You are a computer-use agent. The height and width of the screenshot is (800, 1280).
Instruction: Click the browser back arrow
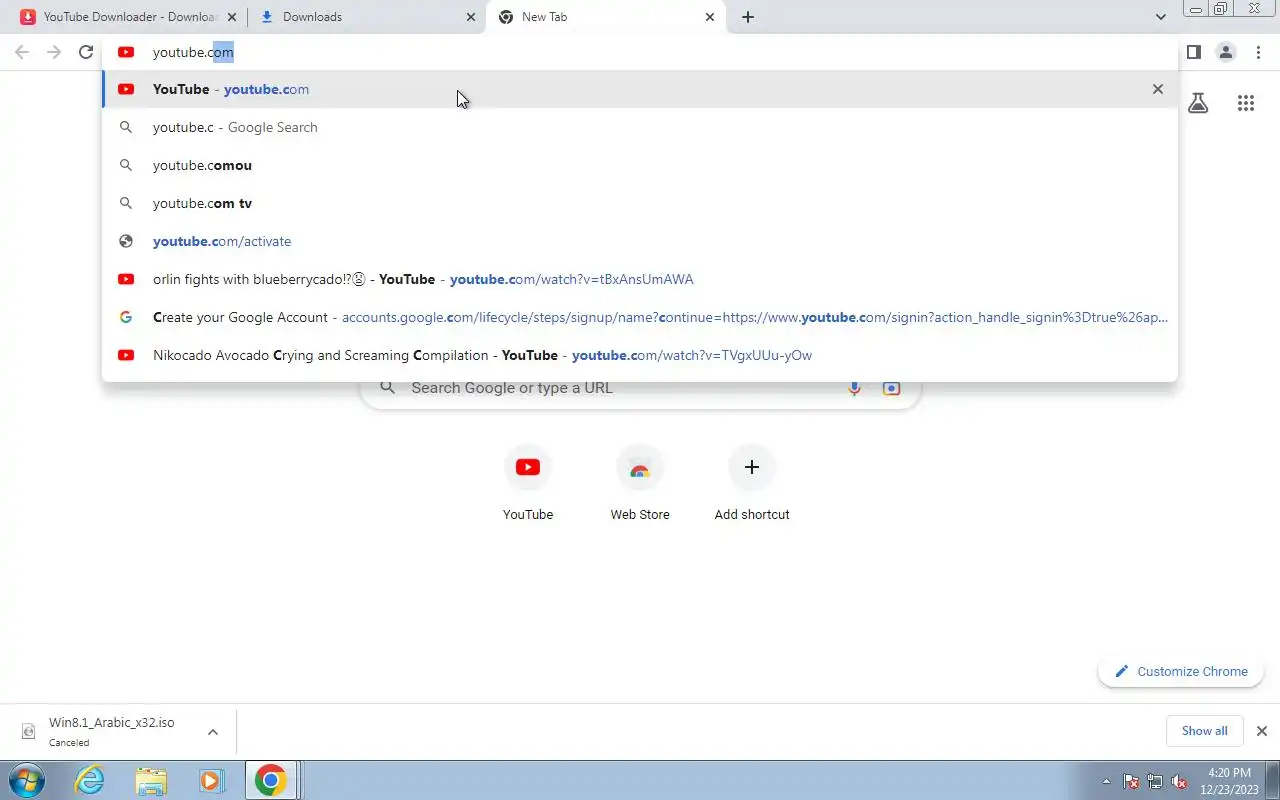22,52
